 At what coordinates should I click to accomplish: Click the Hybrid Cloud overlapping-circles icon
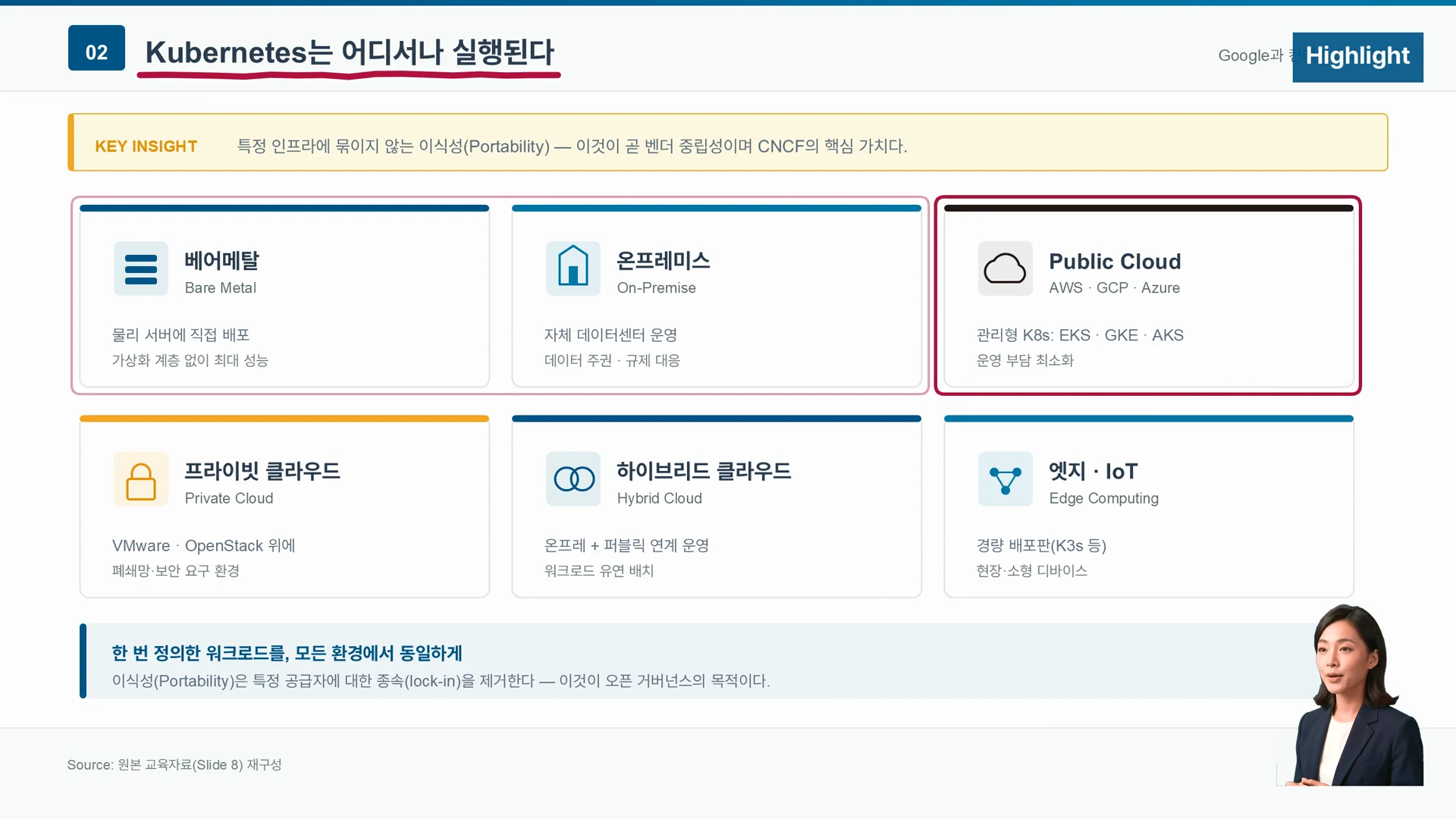573,479
